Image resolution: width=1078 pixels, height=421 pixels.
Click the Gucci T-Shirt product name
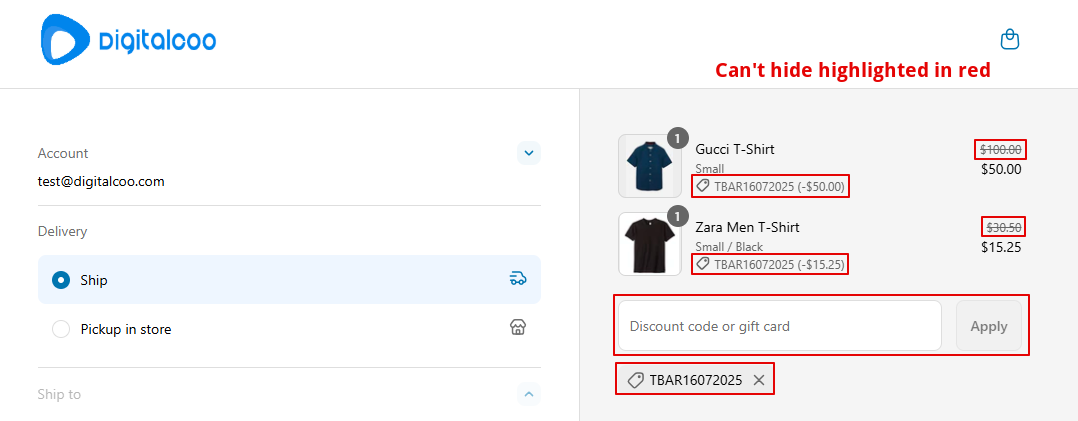(735, 149)
